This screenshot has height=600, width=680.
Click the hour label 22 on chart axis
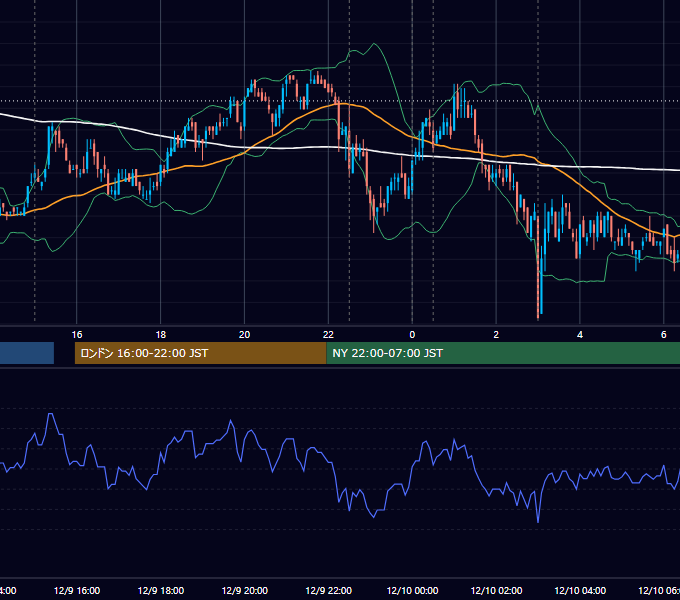328,334
